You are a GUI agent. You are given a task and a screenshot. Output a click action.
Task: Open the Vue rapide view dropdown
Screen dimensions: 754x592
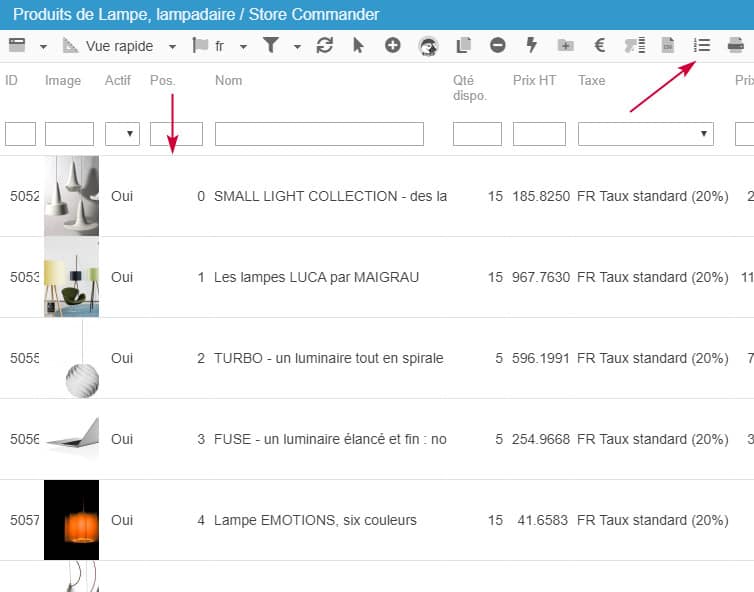pyautogui.click(x=172, y=46)
